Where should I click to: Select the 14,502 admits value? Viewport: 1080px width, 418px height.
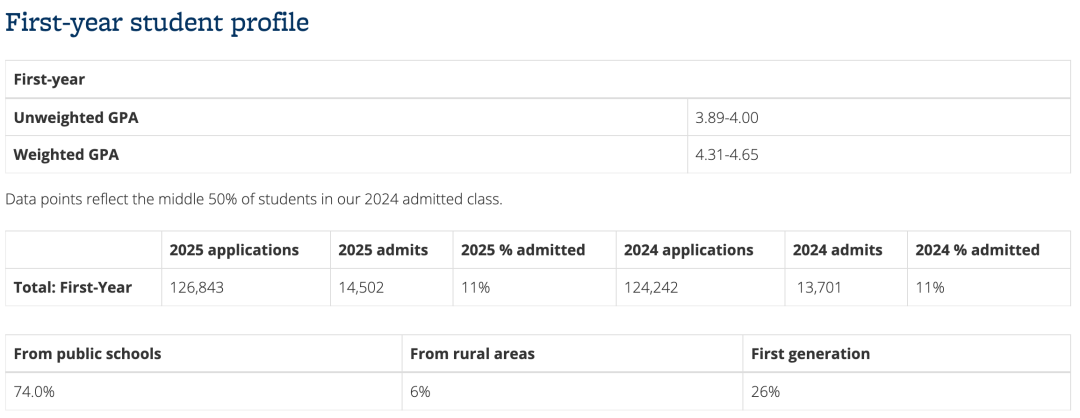click(x=361, y=287)
